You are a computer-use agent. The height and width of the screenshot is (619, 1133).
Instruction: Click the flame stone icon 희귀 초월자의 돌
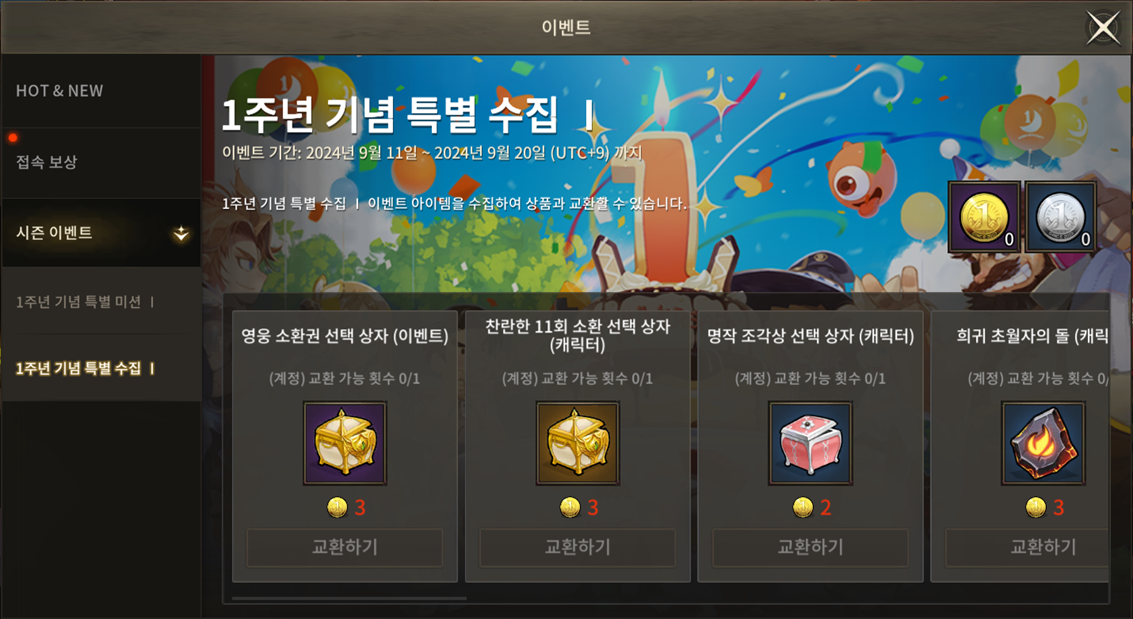click(1043, 443)
